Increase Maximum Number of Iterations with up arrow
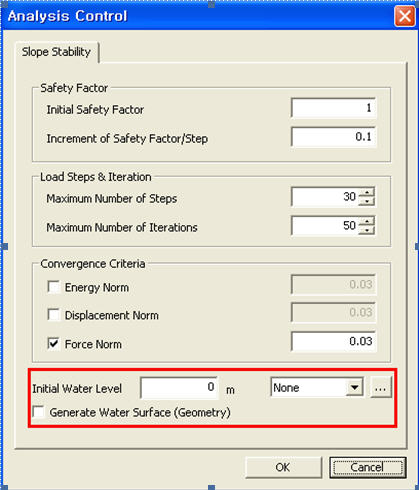The width and height of the screenshot is (419, 490). click(367, 221)
